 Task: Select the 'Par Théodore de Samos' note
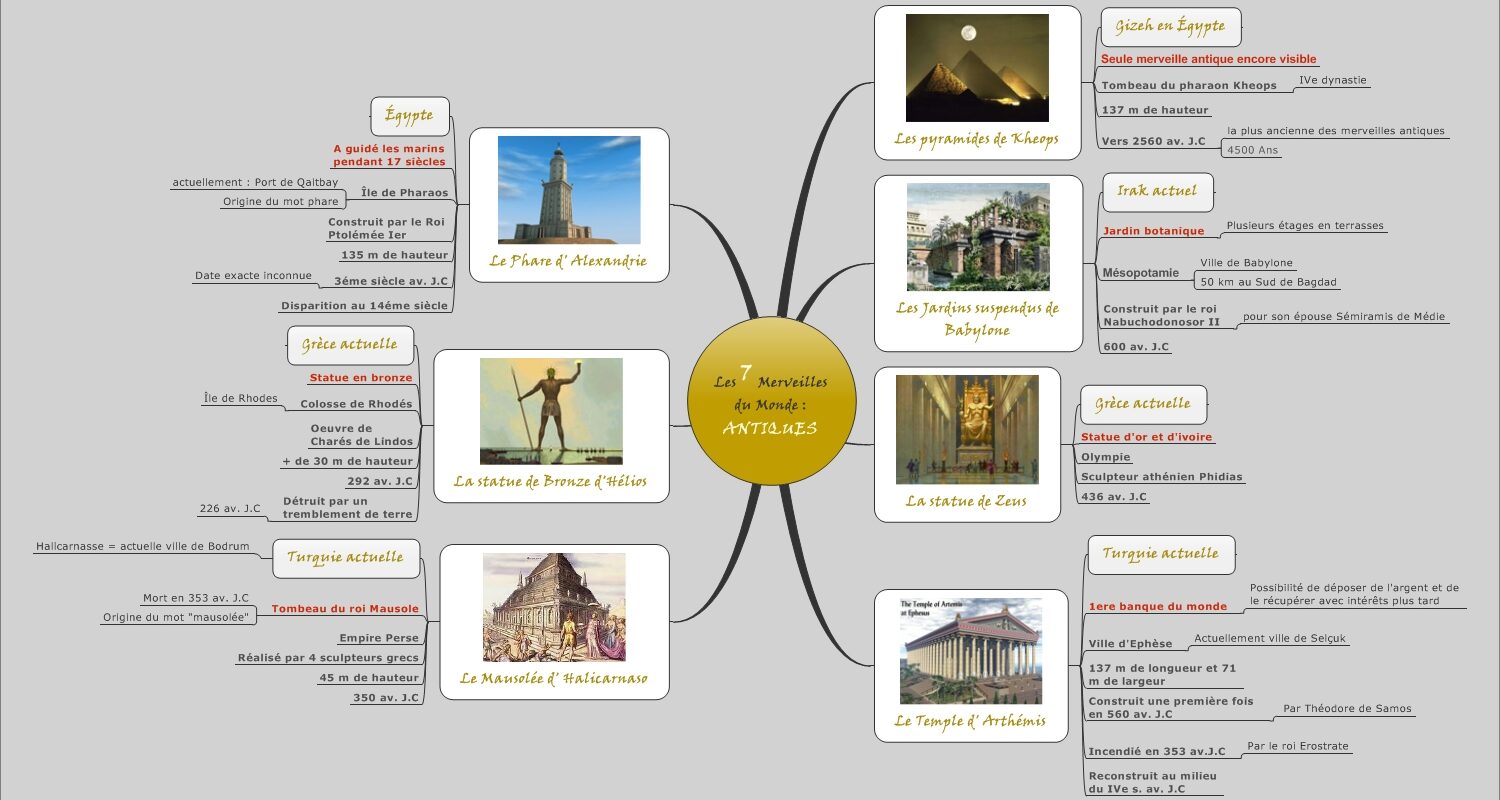[1347, 709]
